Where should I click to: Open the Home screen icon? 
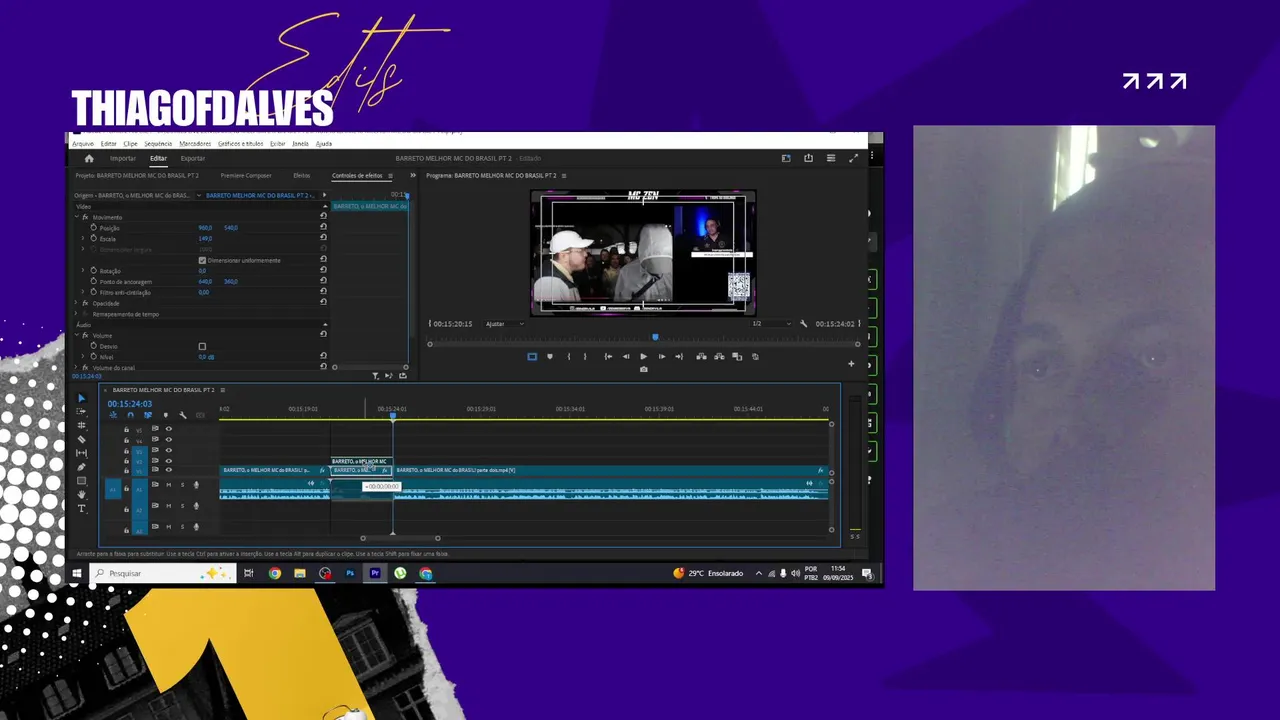click(89, 158)
